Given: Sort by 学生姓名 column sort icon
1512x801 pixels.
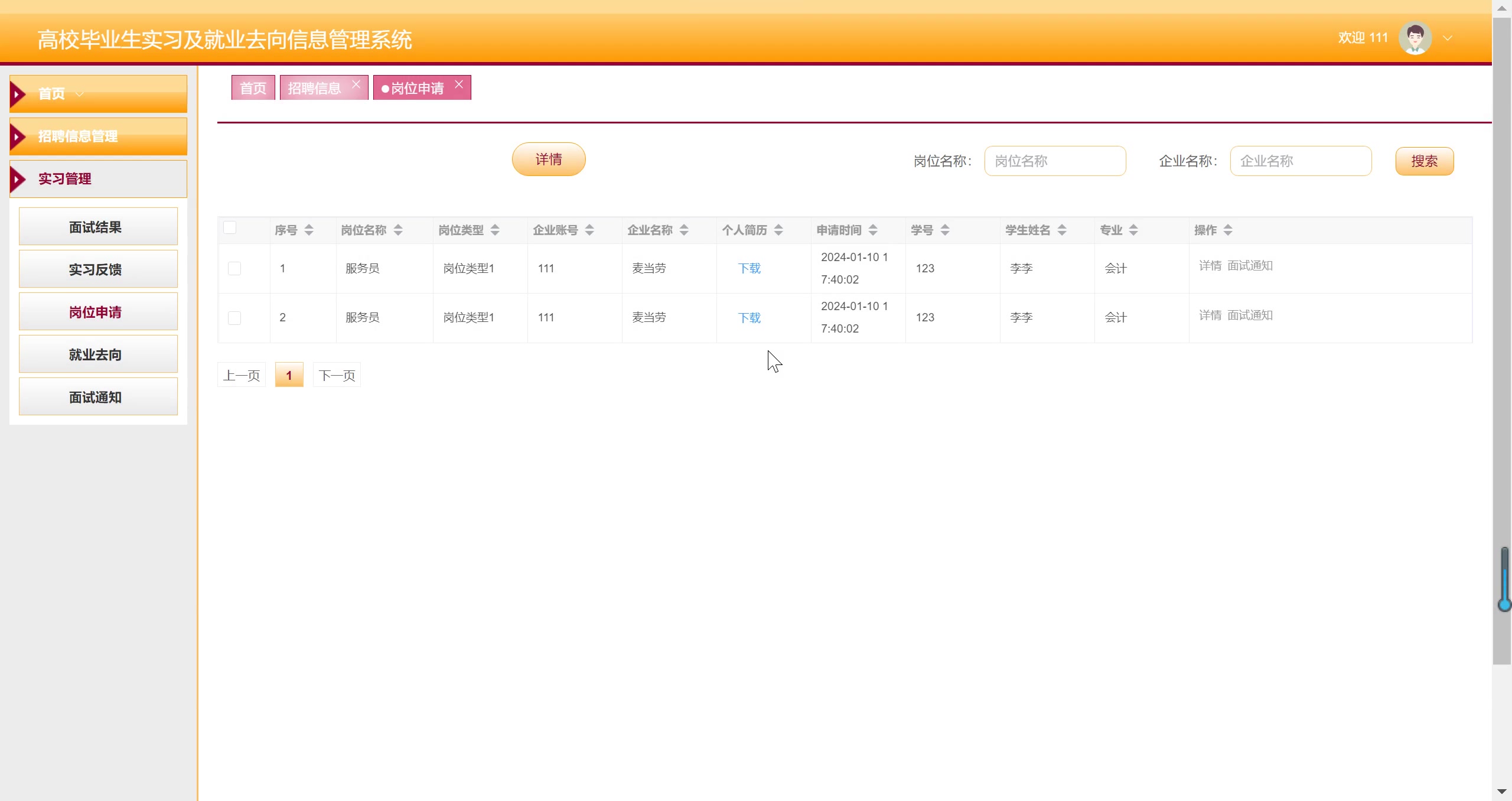Looking at the screenshot, I should [x=1062, y=230].
